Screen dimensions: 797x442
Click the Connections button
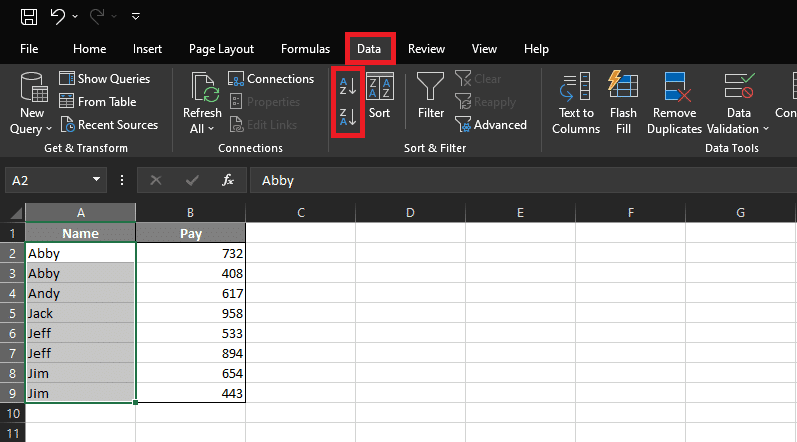click(x=271, y=79)
